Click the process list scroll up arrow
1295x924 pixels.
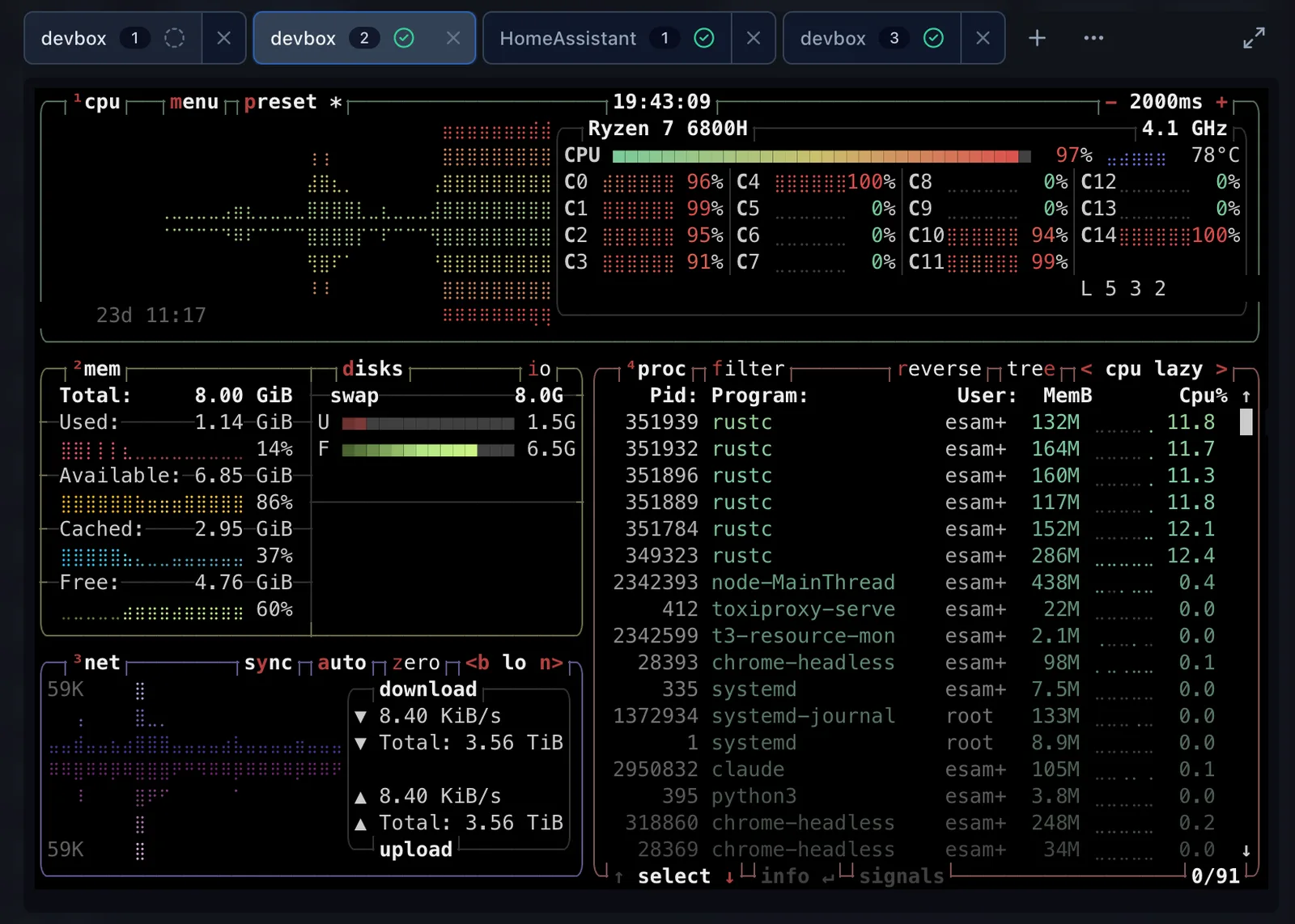click(x=1246, y=396)
